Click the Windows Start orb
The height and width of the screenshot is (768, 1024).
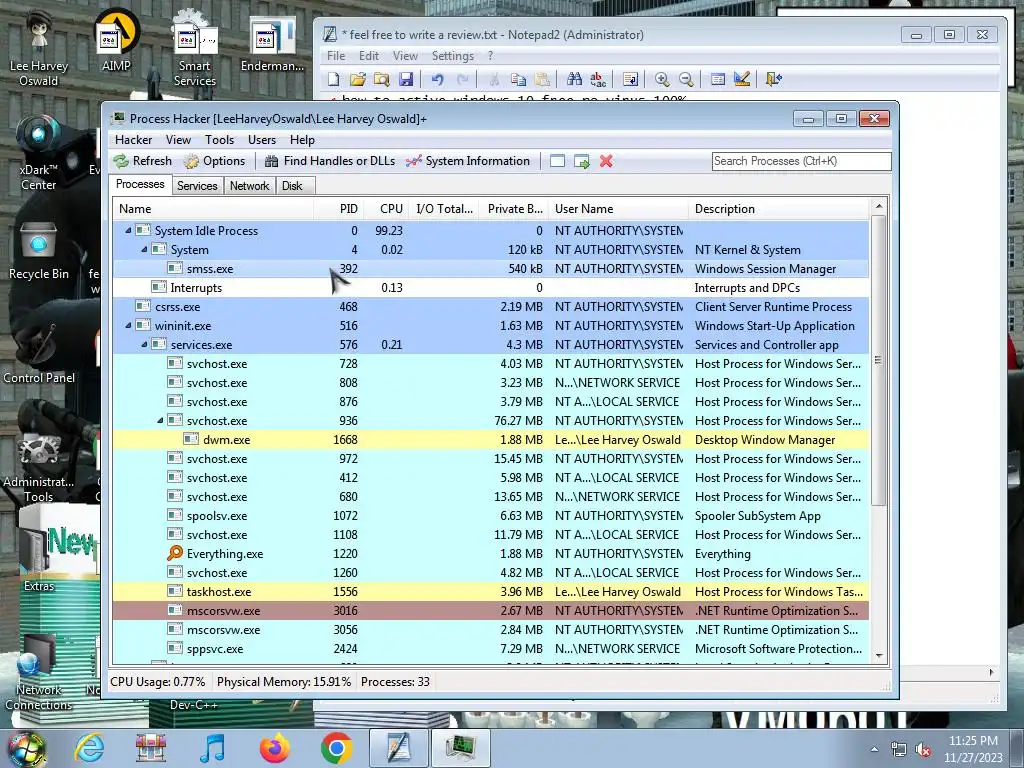click(x=26, y=748)
